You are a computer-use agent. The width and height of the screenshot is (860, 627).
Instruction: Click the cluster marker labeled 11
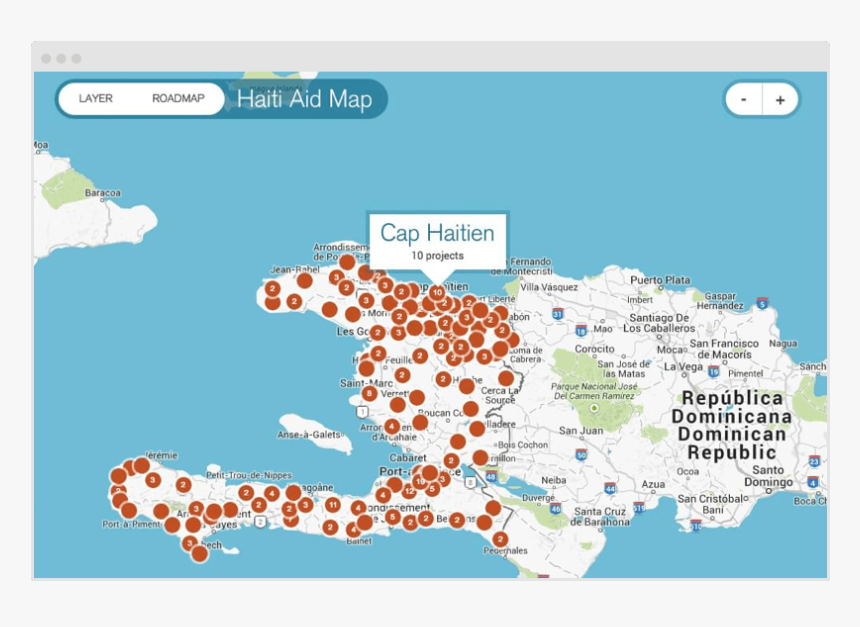pyautogui.click(x=332, y=504)
